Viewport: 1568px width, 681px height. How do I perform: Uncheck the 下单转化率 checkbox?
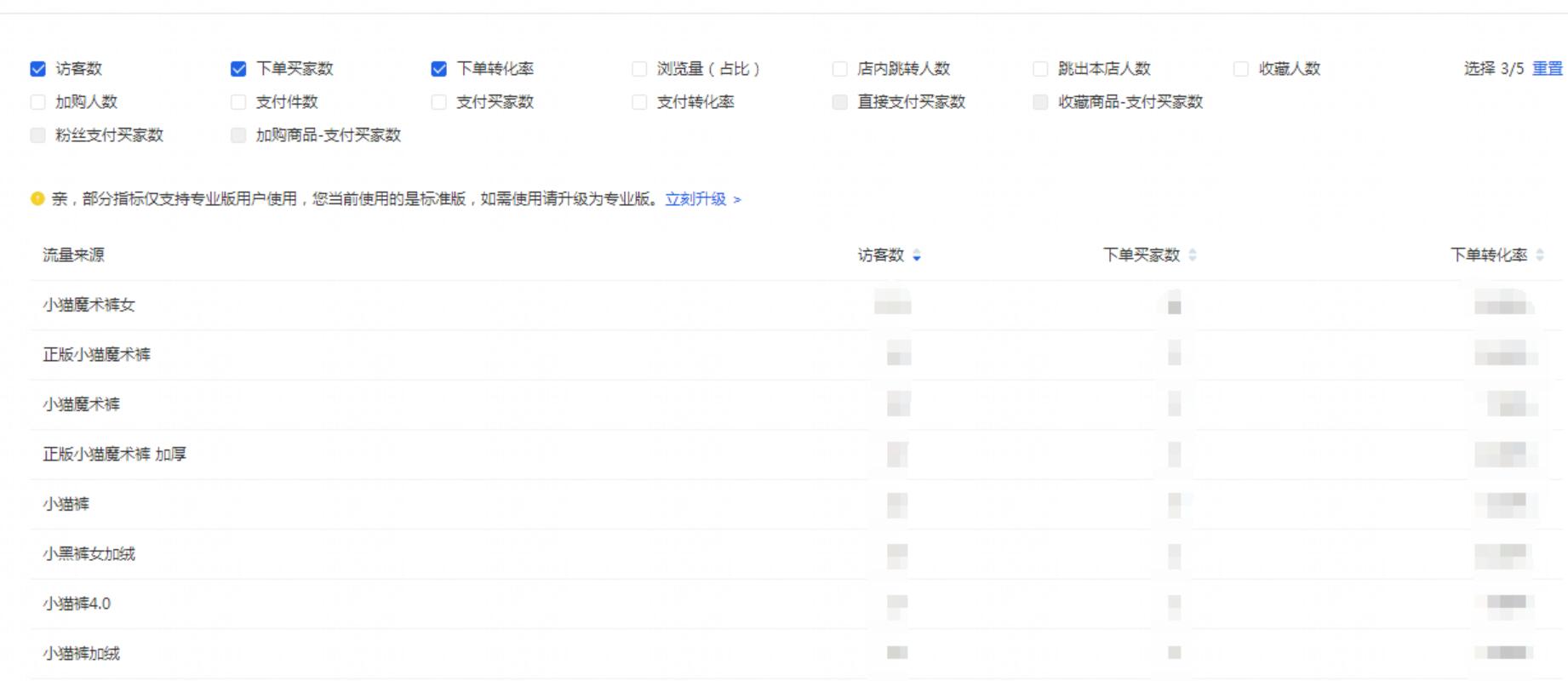439,69
